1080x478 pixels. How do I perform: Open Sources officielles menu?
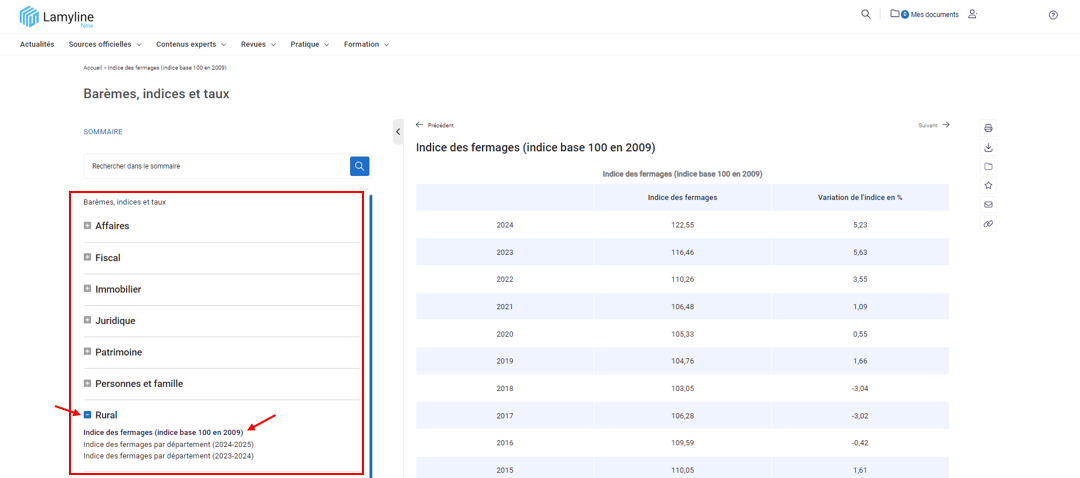[x=105, y=44]
